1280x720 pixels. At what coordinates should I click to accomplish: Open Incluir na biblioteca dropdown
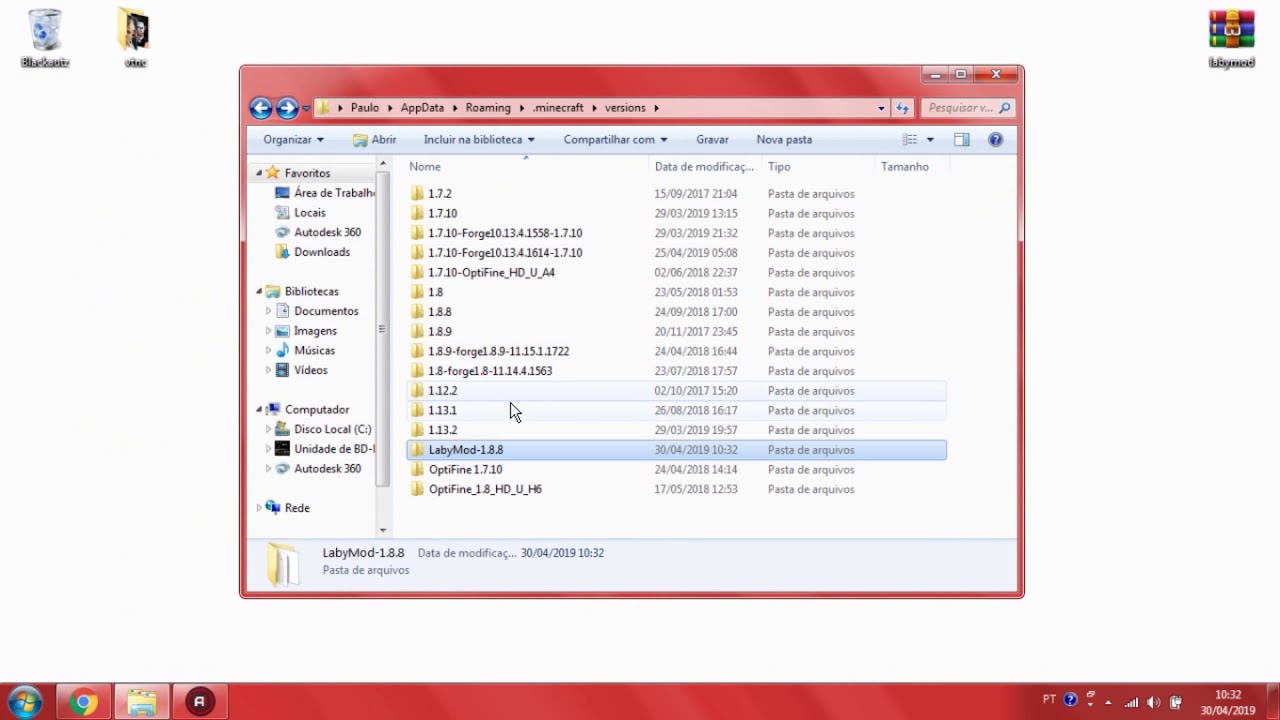coord(479,140)
